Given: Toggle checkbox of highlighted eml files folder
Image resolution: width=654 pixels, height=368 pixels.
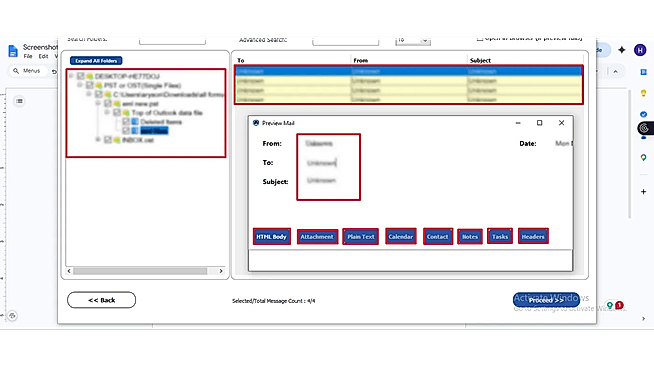Looking at the screenshot, I should pos(126,131).
